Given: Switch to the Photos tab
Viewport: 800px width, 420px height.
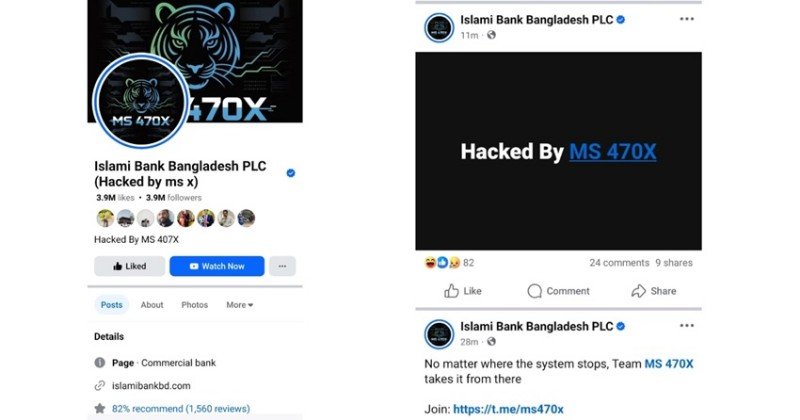Looking at the screenshot, I should [194, 305].
